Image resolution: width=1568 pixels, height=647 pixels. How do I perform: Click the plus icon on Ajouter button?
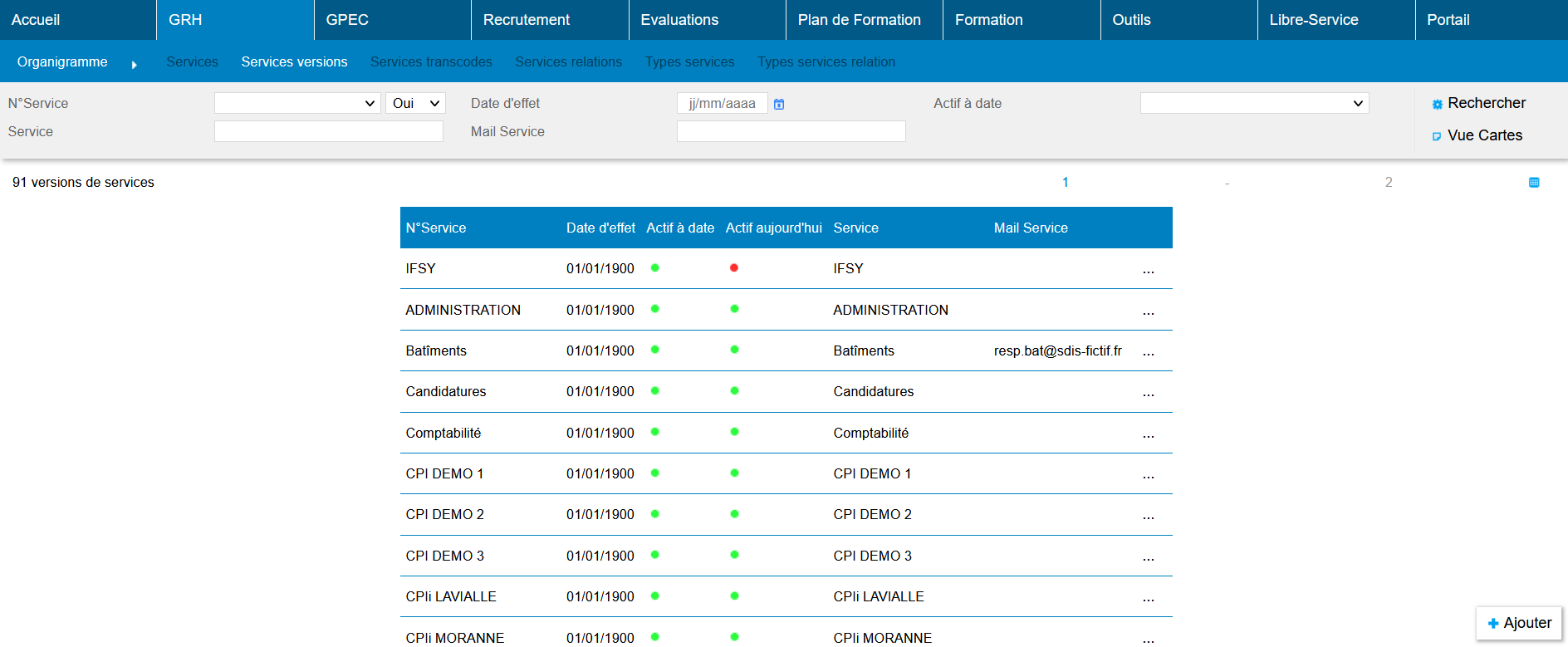[x=1493, y=624]
